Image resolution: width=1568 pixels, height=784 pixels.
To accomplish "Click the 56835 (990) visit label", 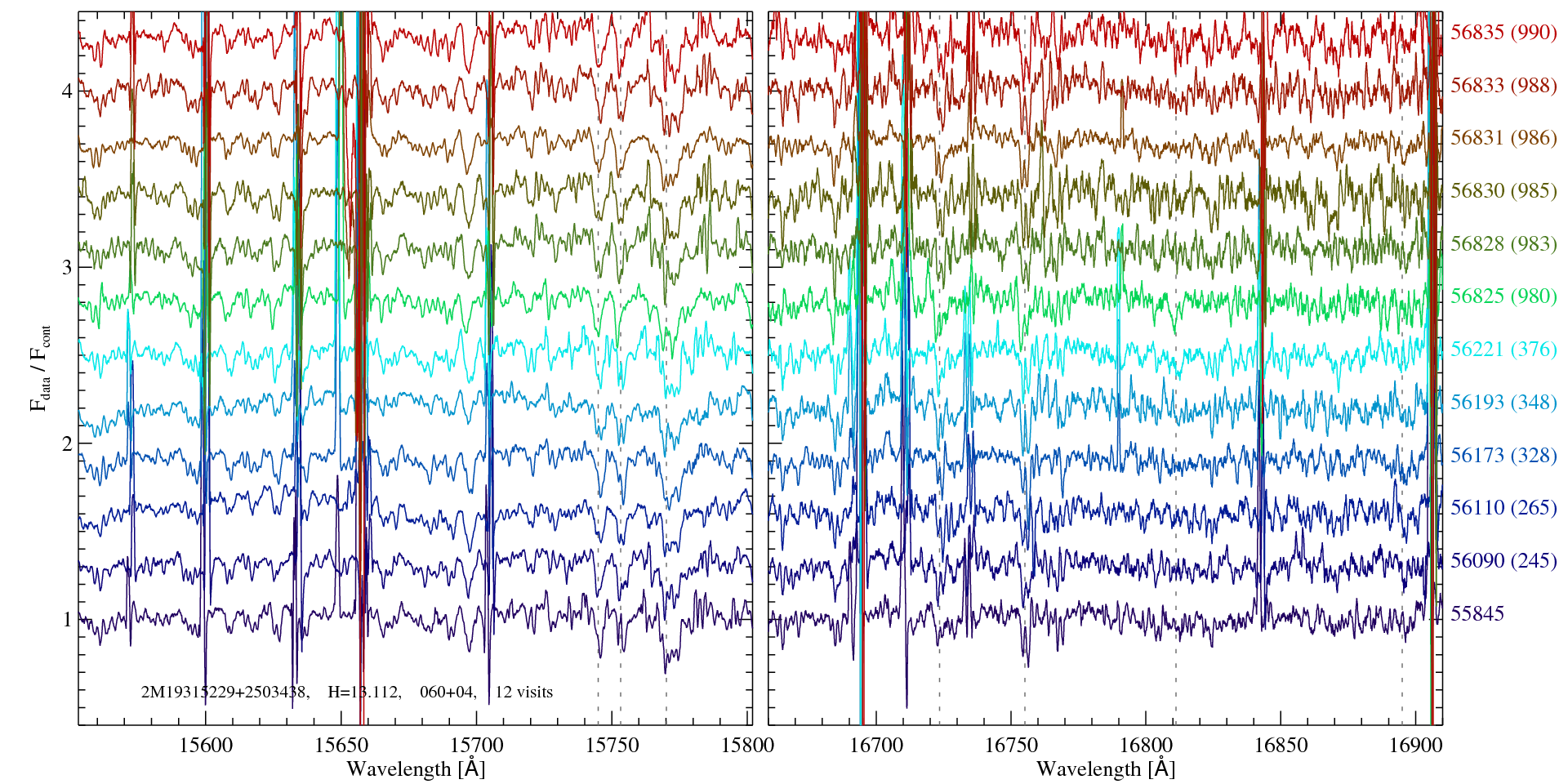I will (1503, 33).
